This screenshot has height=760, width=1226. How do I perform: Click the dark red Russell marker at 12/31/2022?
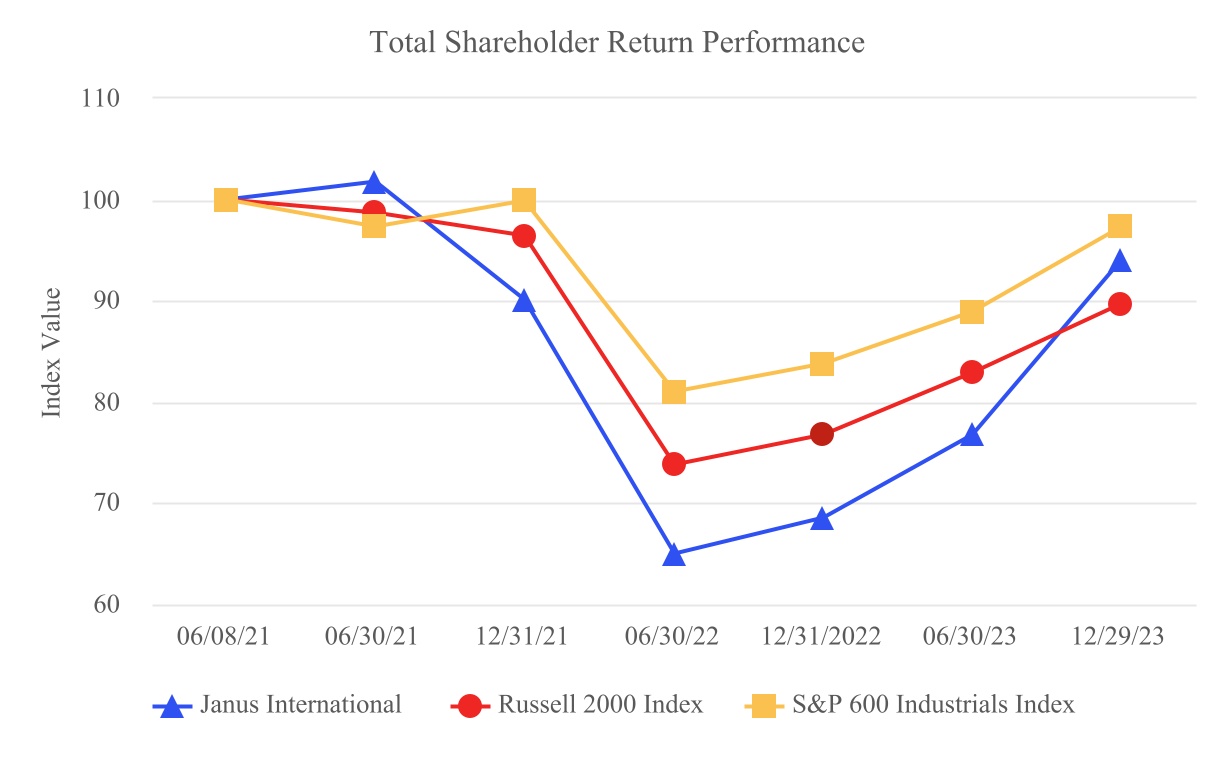pyautogui.click(x=822, y=434)
